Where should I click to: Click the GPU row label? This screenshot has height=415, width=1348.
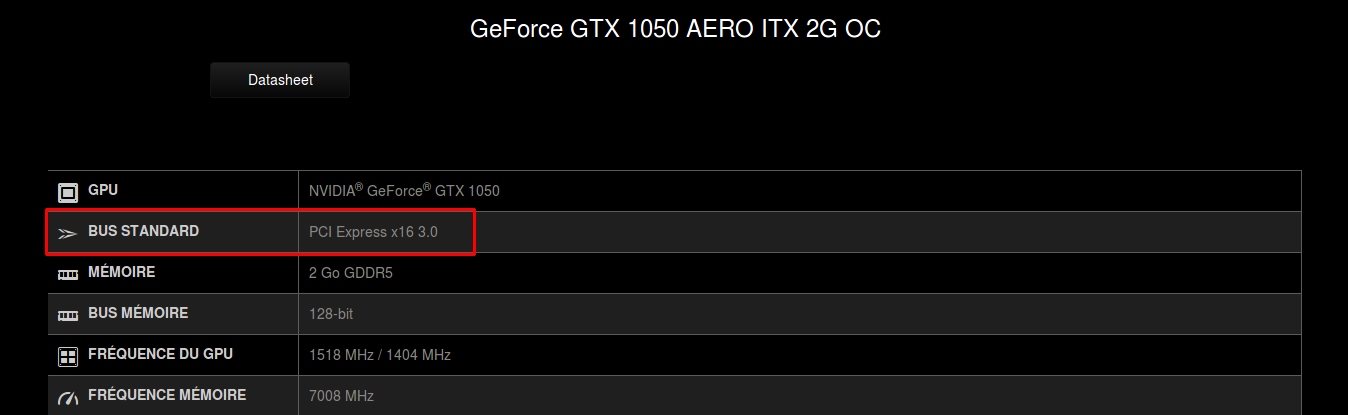(104, 190)
